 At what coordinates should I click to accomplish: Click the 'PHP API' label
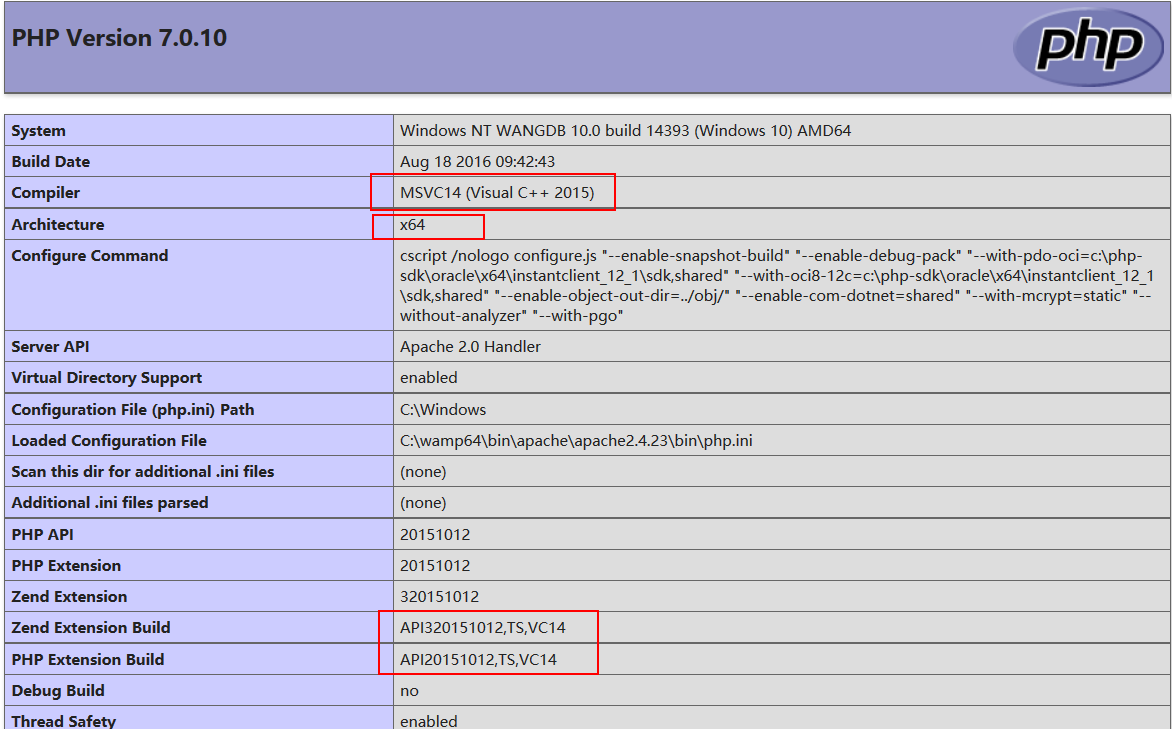click(x=43, y=535)
